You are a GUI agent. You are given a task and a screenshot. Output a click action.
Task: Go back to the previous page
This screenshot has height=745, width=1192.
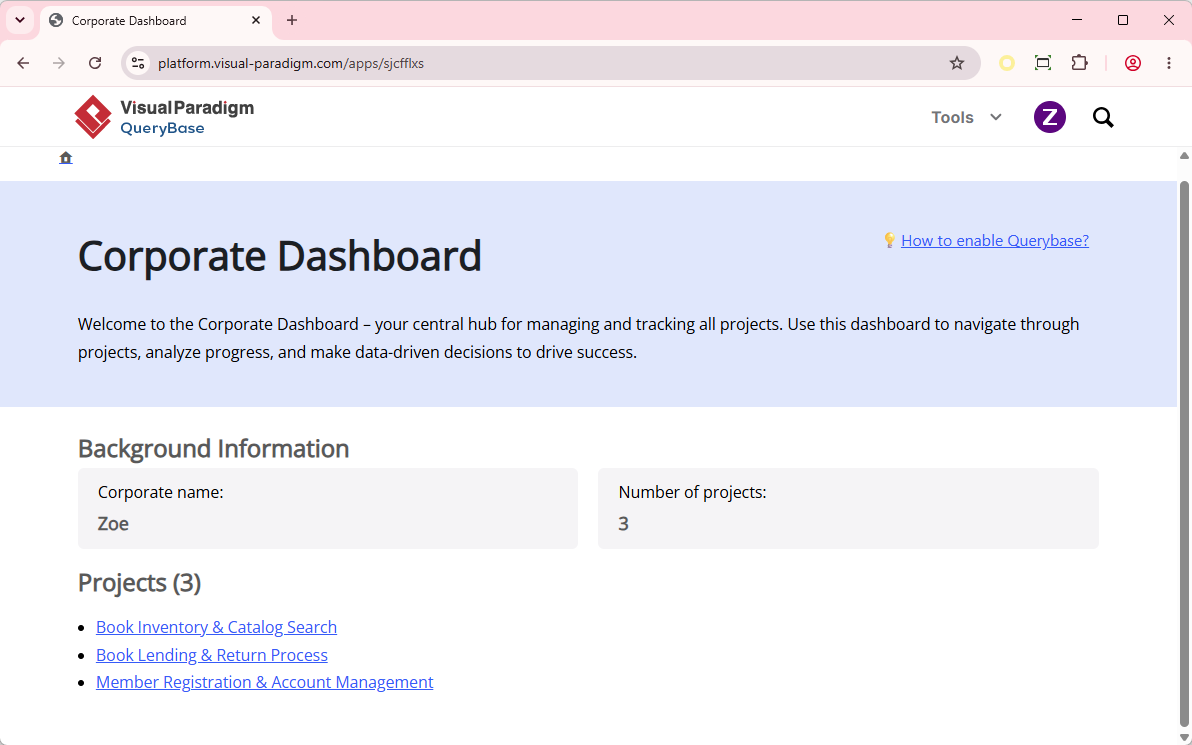click(x=24, y=63)
